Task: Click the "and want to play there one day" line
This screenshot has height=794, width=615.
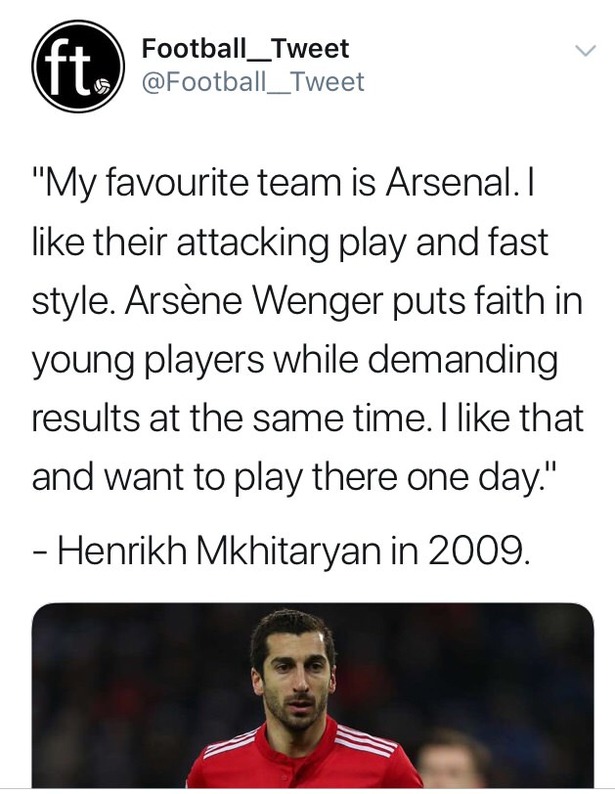Action: coord(289,479)
